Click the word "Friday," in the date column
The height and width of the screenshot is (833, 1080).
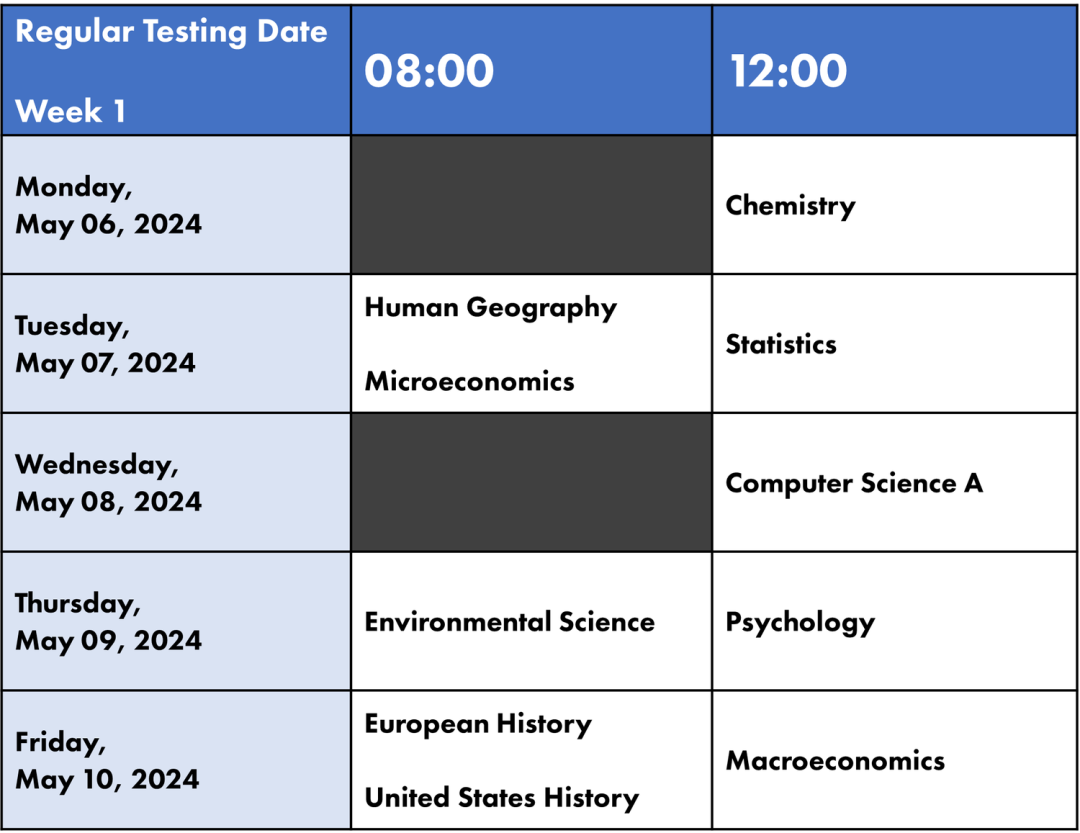(x=60, y=742)
